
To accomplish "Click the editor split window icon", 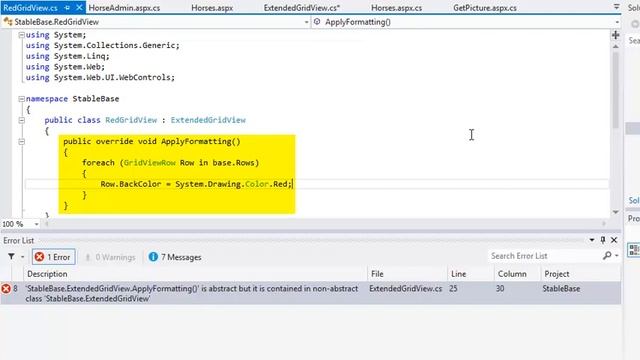I will [616, 35].
